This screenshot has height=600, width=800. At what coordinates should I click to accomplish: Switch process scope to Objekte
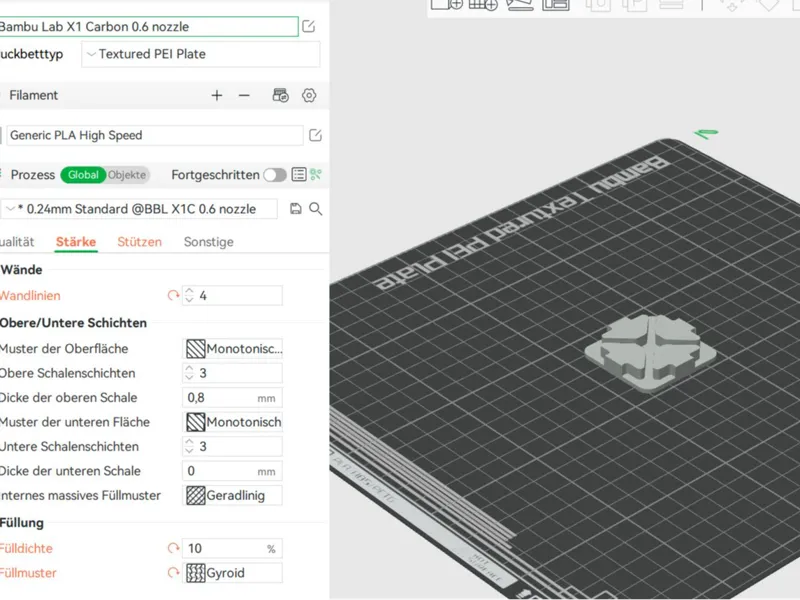(x=127, y=174)
